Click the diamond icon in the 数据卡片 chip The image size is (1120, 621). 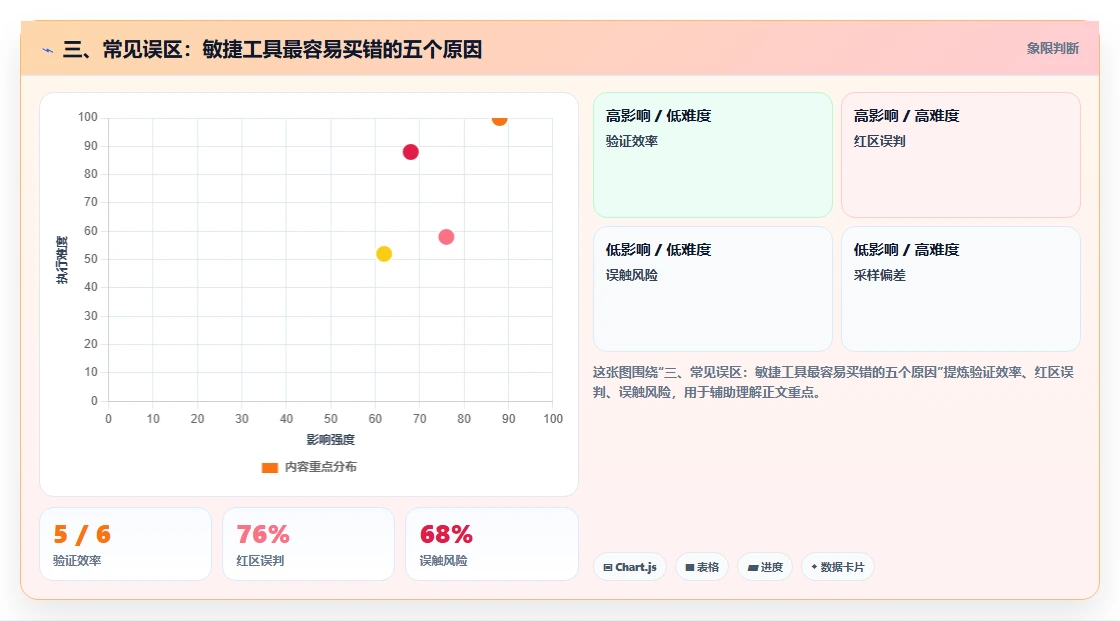(x=814, y=567)
